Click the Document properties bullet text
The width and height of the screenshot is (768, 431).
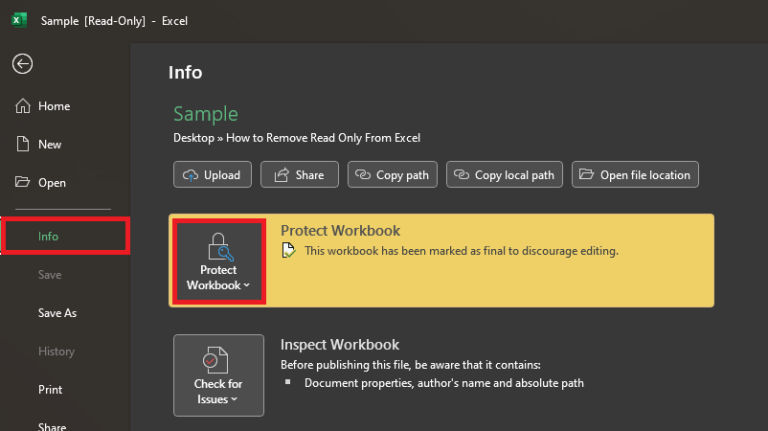point(444,383)
